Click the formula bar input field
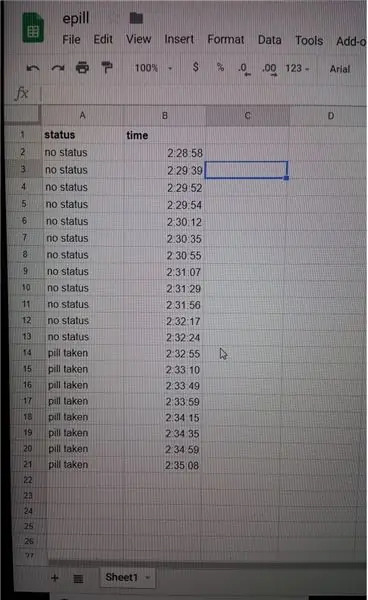Screen dimensions: 368x600 pos(204,94)
